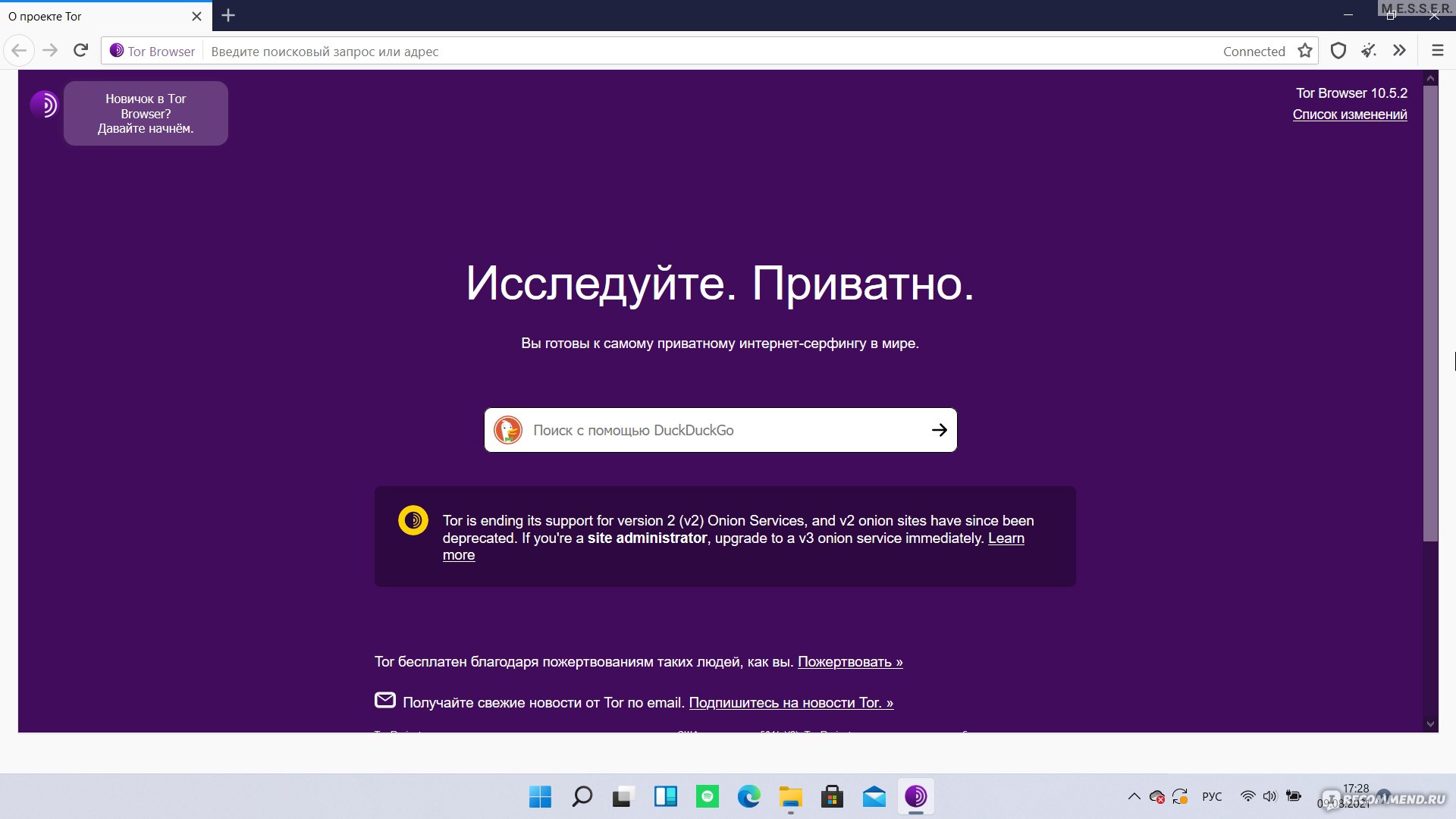Image resolution: width=1456 pixels, height=819 pixels.
Task: Expand the overflow toolbar chevron
Action: coord(1401,51)
